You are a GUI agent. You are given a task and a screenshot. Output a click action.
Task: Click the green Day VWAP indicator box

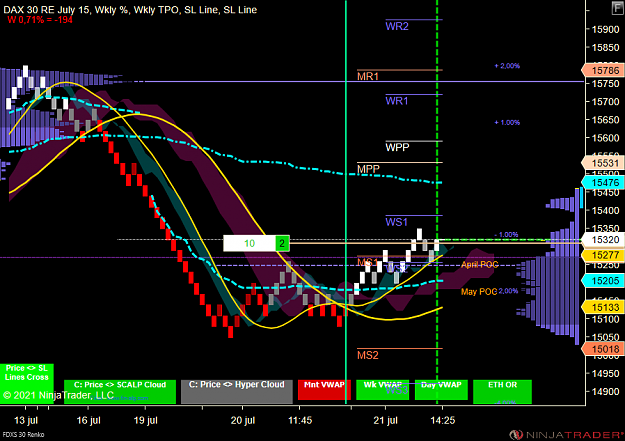pos(441,389)
